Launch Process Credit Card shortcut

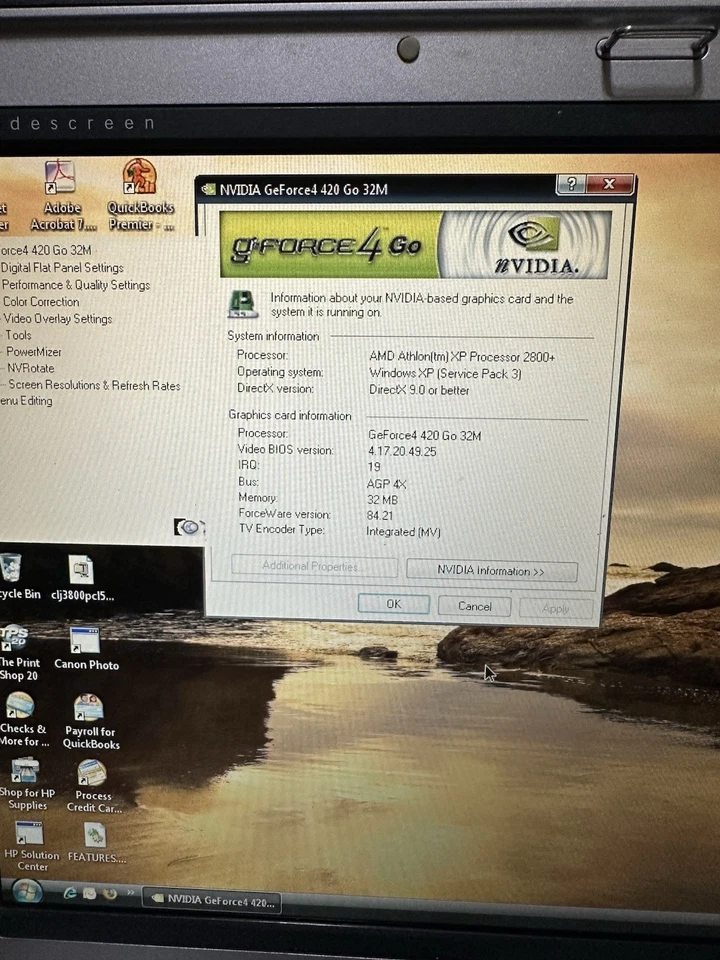pos(93,786)
